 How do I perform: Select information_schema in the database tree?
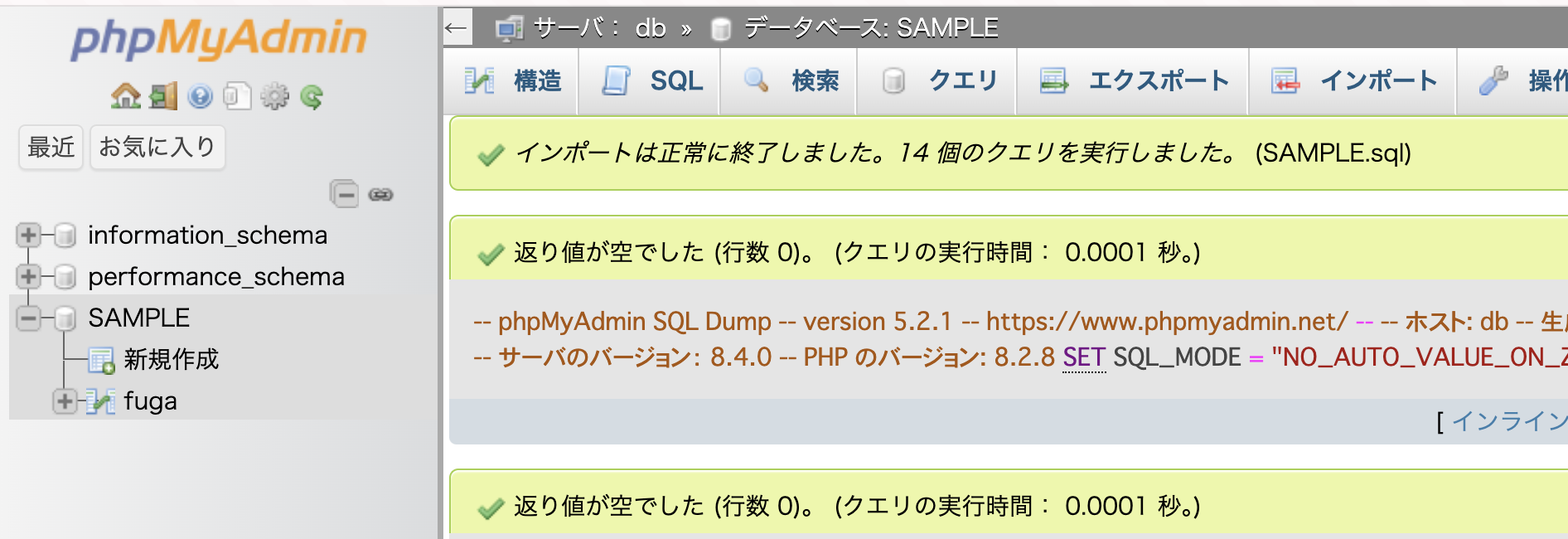207,236
